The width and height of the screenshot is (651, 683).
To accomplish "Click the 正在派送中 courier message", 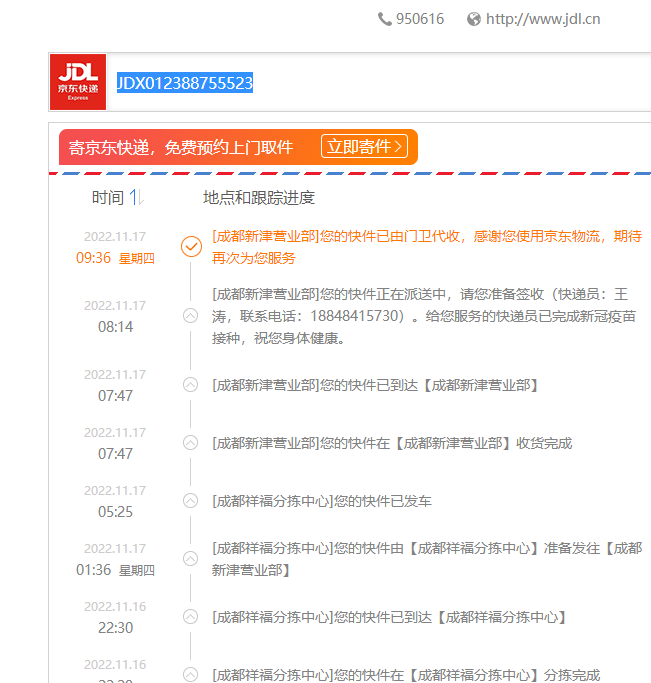I will coord(424,316).
